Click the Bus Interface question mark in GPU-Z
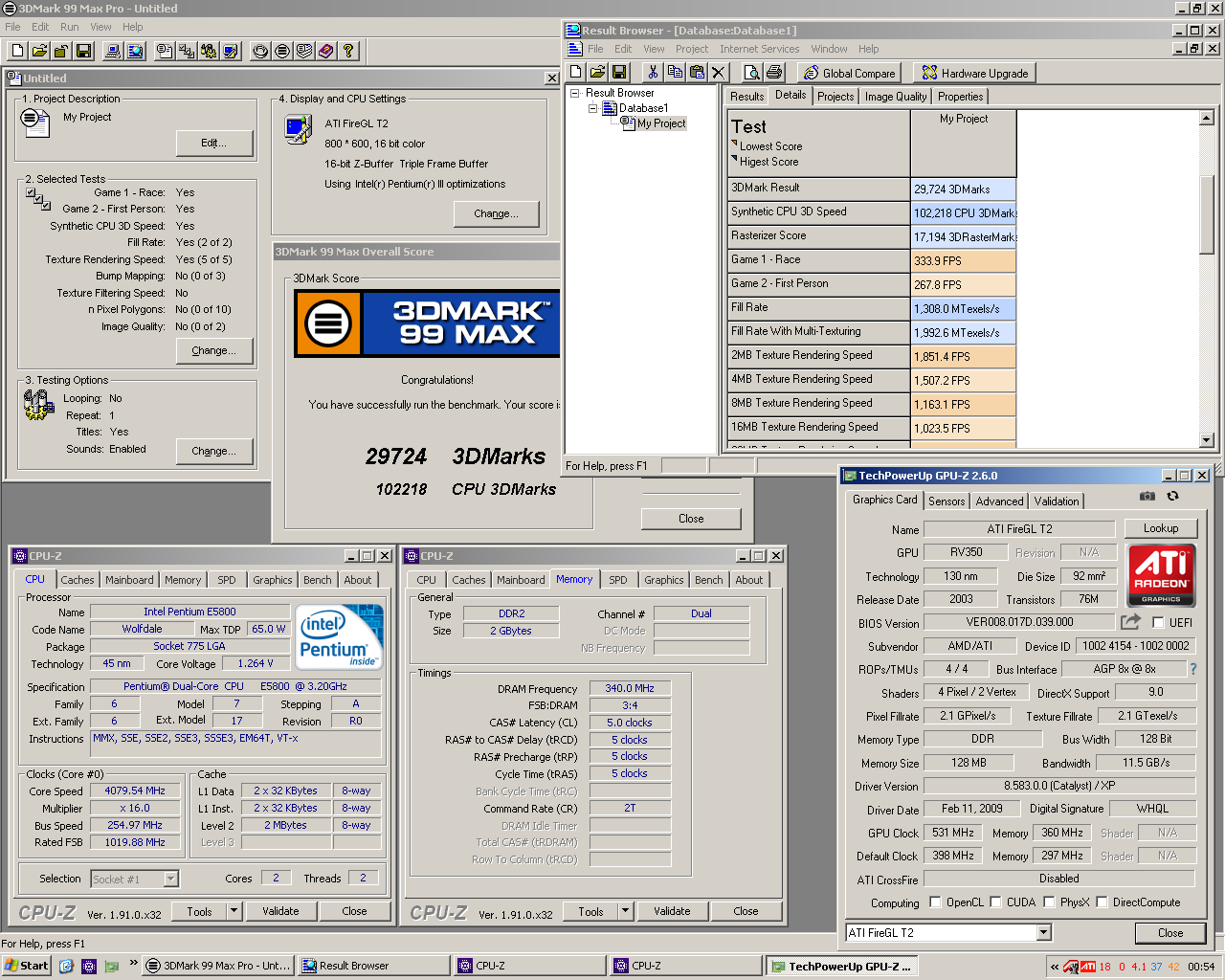Viewport: 1225px width, 980px height. 1193,669
